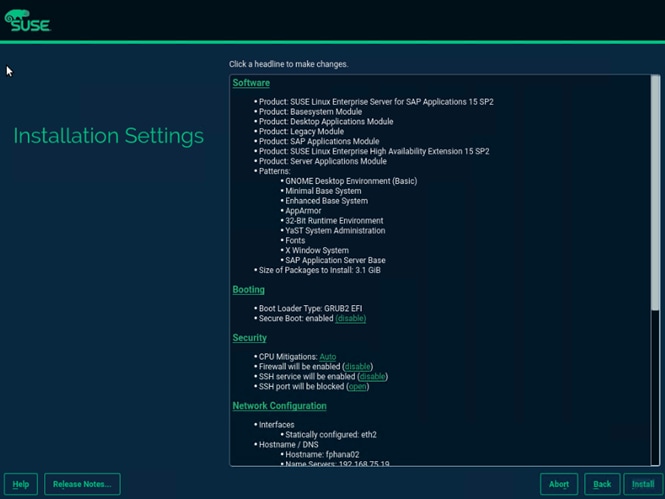
Task: Select '32-Bit Runtime Environment' pattern
Action: [x=334, y=221]
